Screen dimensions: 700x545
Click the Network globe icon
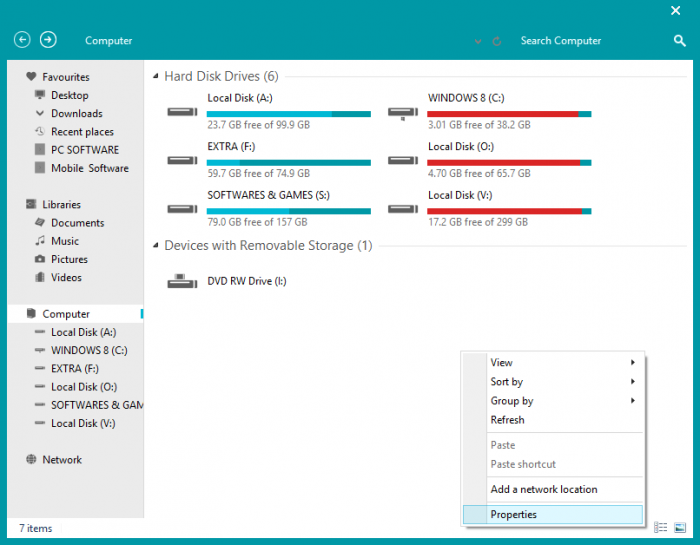pos(31,459)
